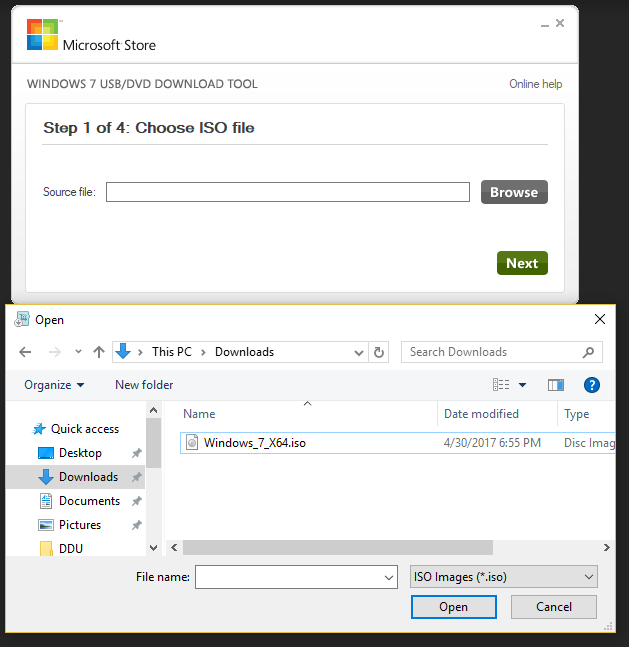Click New folder
The width and height of the screenshot is (629, 647).
(x=144, y=385)
